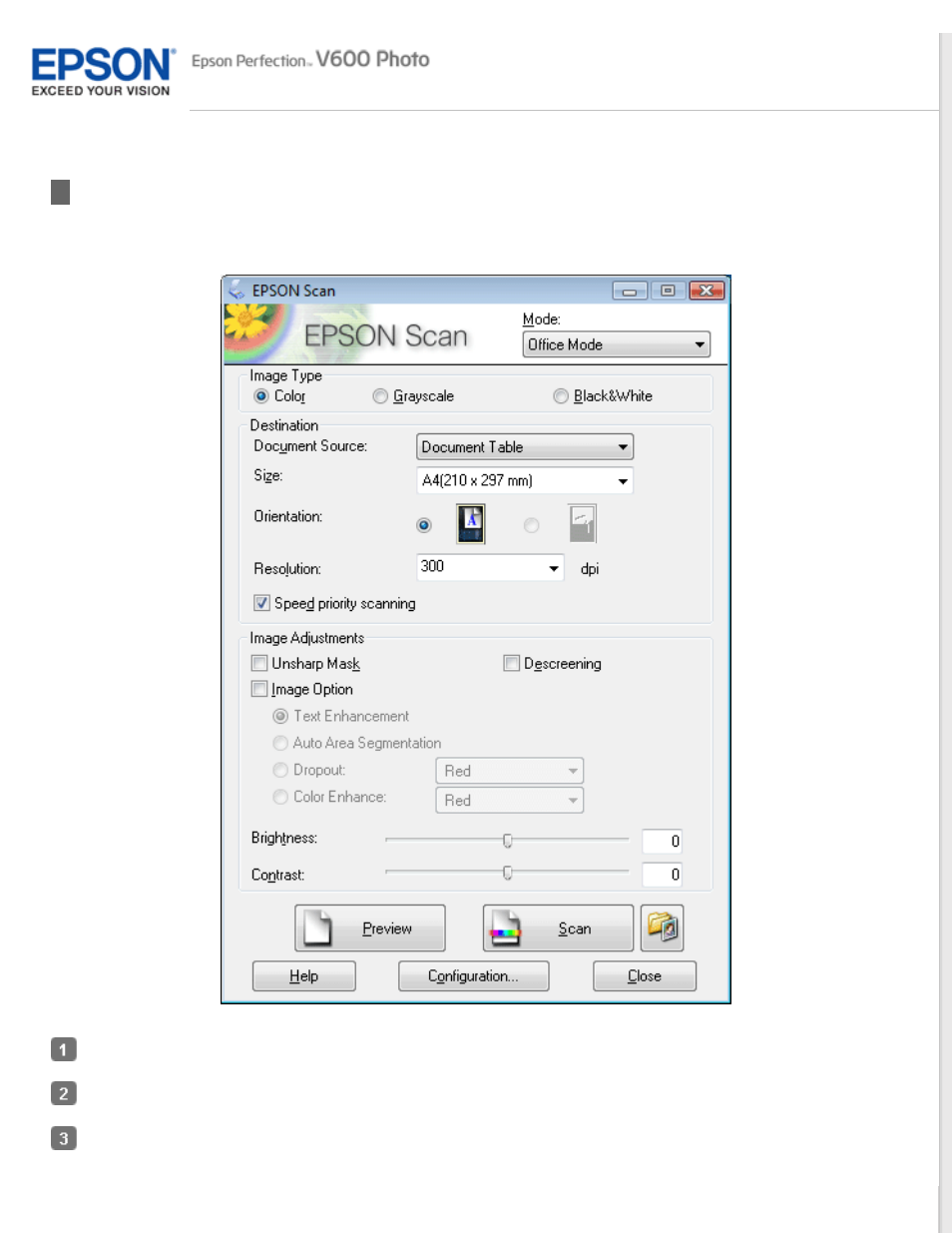This screenshot has height=1233, width=952.
Task: Click the "Destination" group label
Action: click(x=284, y=425)
